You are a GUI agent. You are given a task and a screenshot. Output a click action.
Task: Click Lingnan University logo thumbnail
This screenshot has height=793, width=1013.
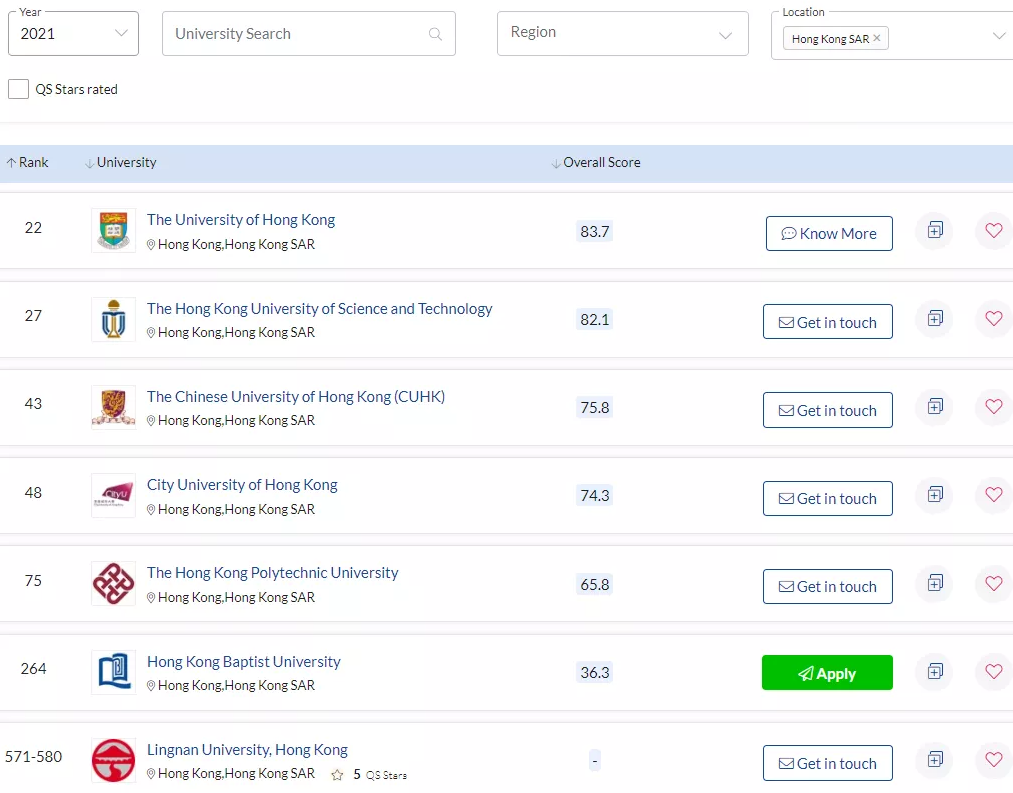point(113,760)
